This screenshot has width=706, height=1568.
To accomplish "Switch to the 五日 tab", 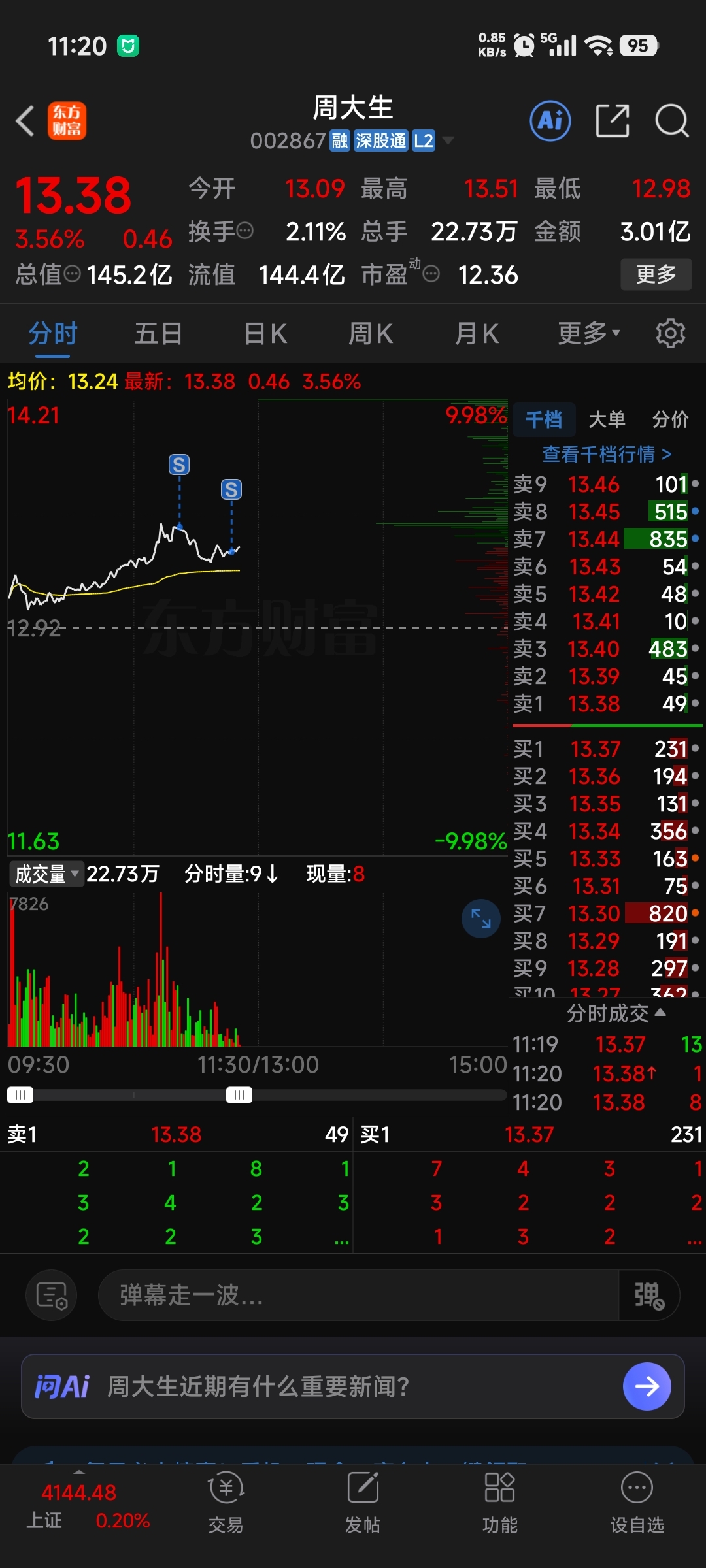I will tap(158, 333).
